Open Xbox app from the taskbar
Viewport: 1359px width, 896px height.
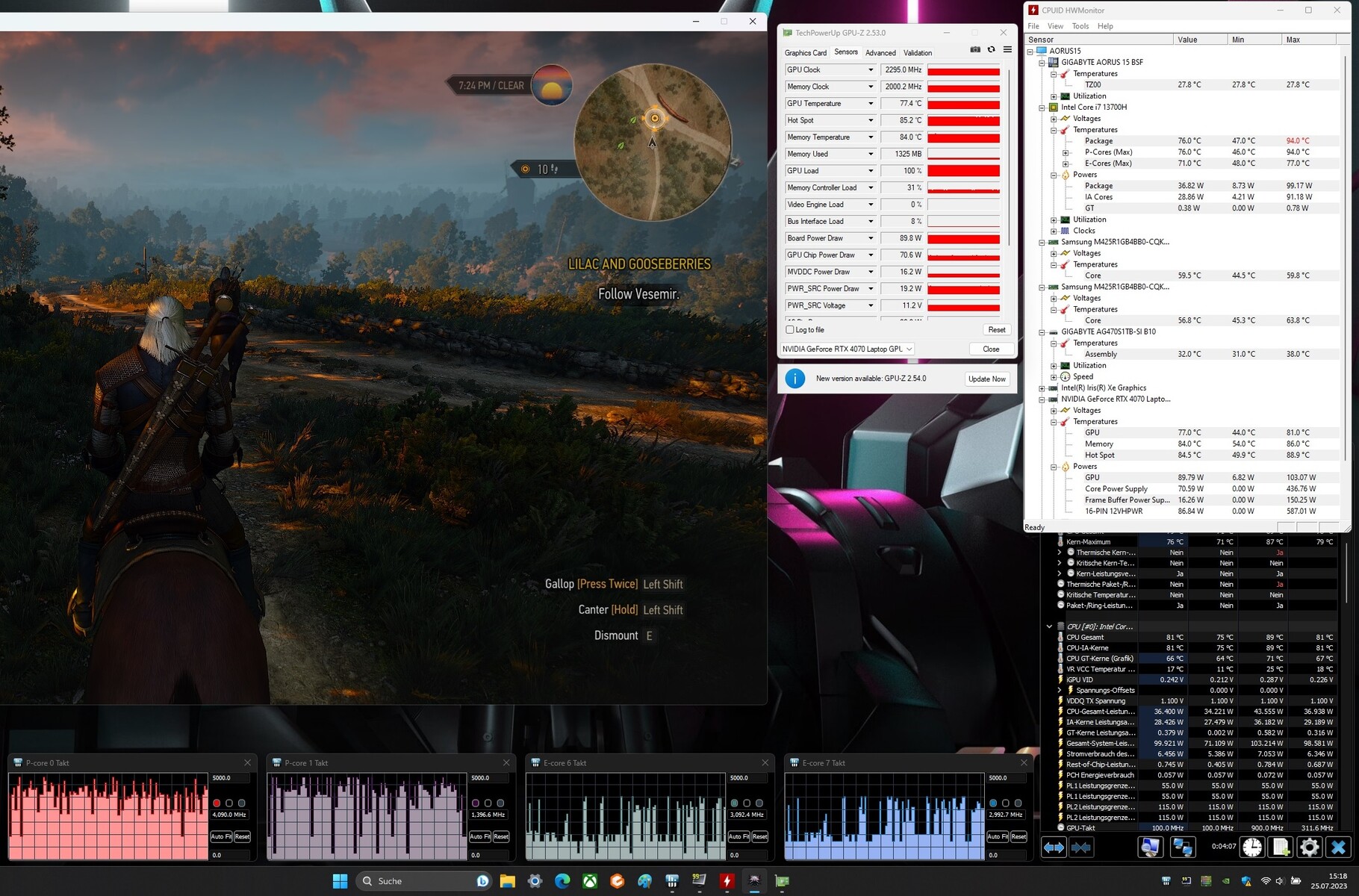tap(590, 881)
